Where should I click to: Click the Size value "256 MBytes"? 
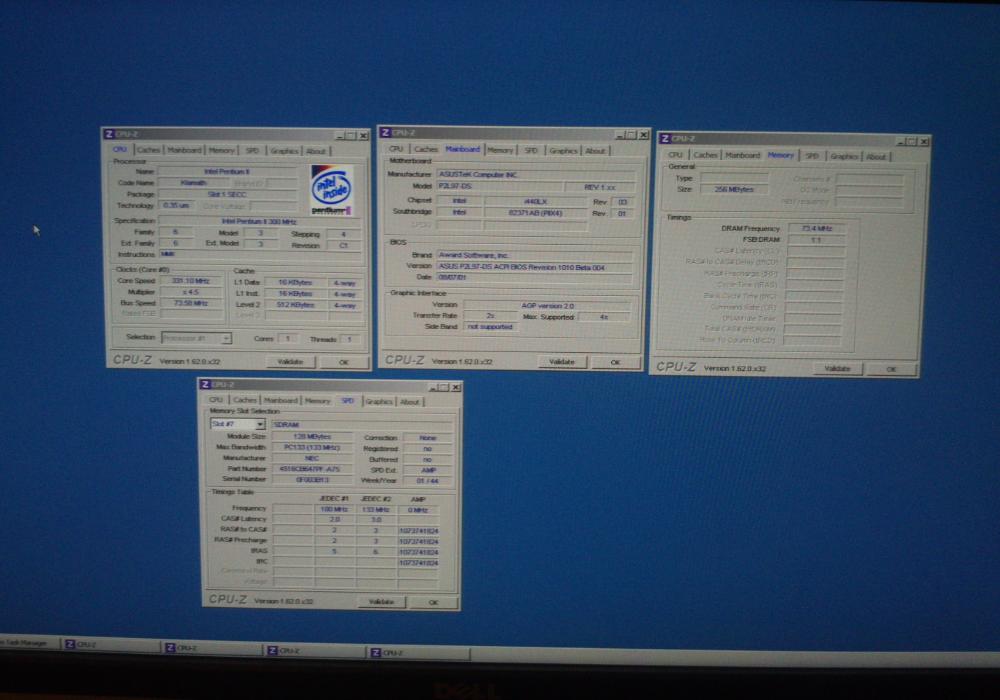coord(733,189)
